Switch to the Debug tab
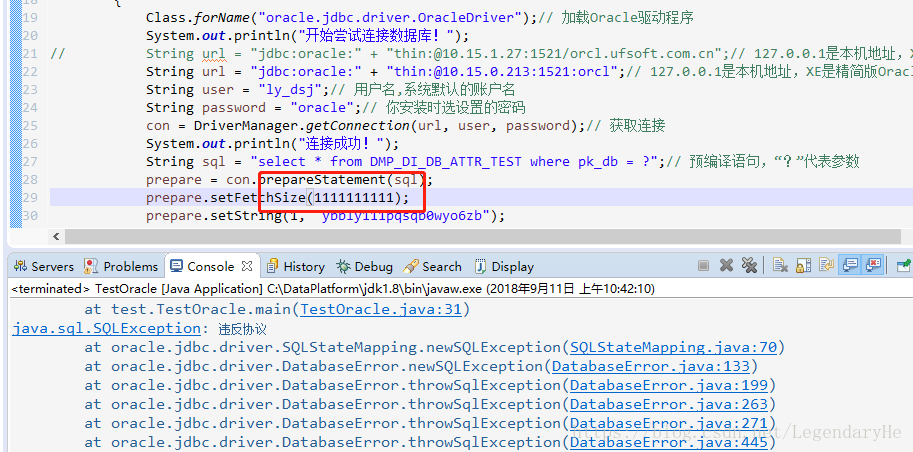 click(x=365, y=266)
